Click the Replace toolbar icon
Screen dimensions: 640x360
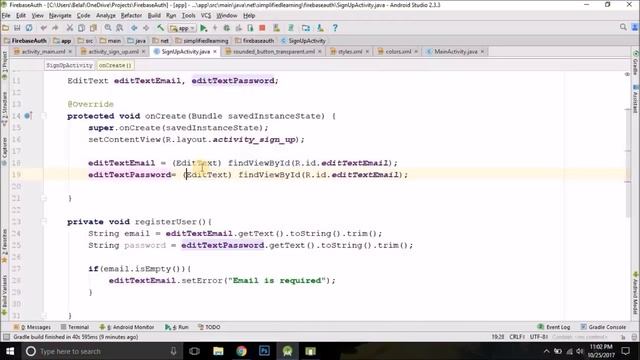pos(120,28)
